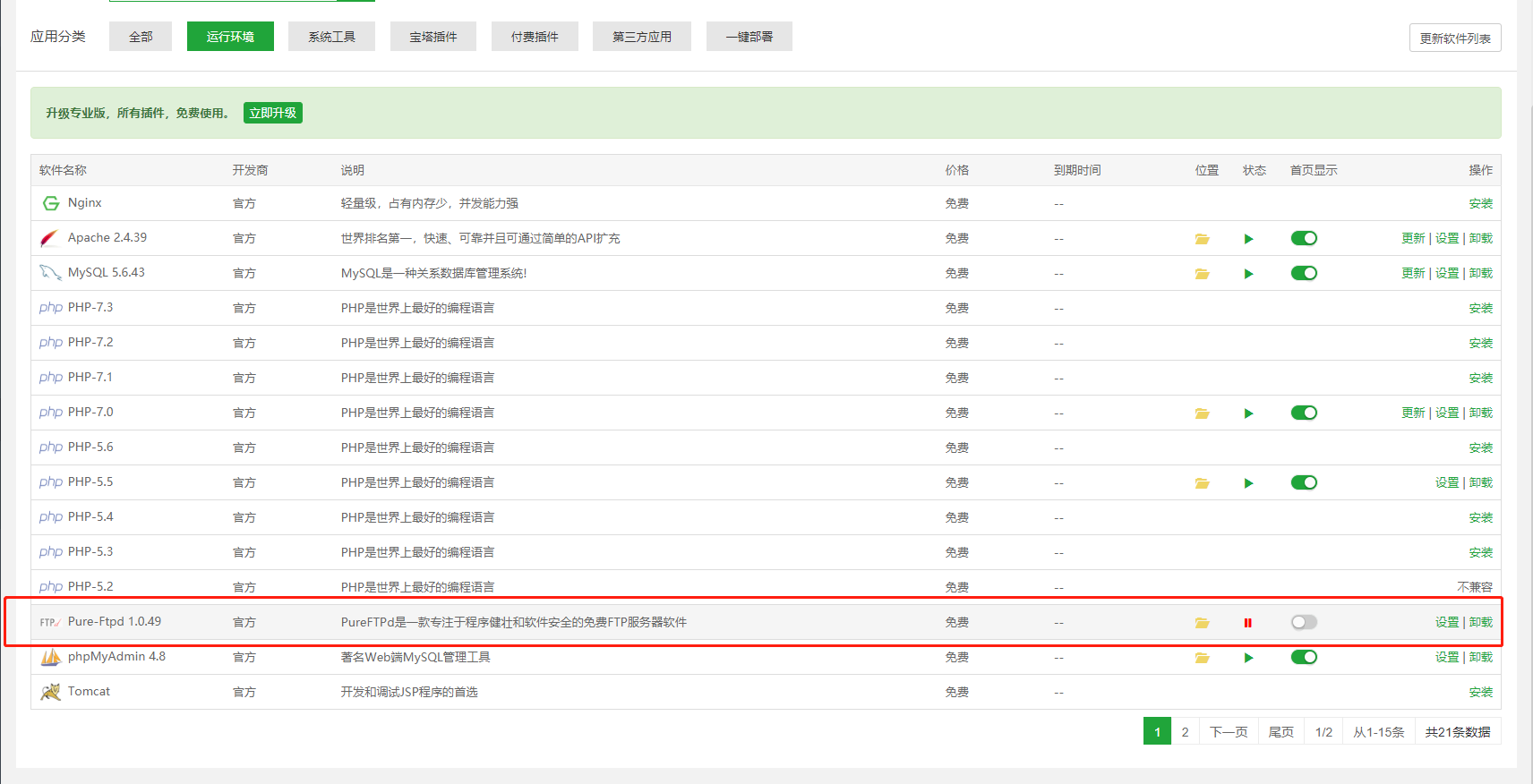Enable home page display for Pure-Ftpd

point(1304,622)
